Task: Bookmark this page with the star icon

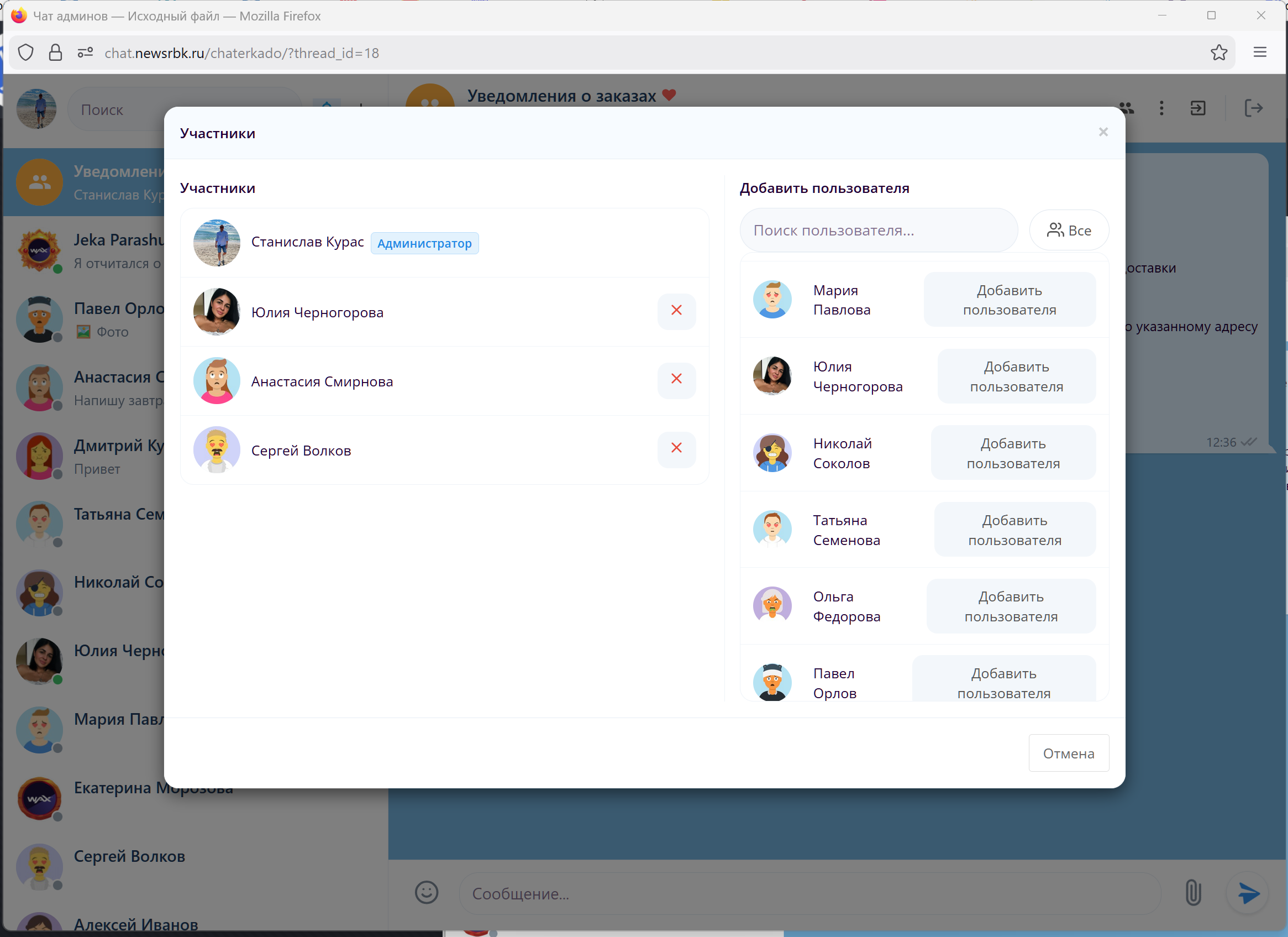Action: click(1218, 53)
